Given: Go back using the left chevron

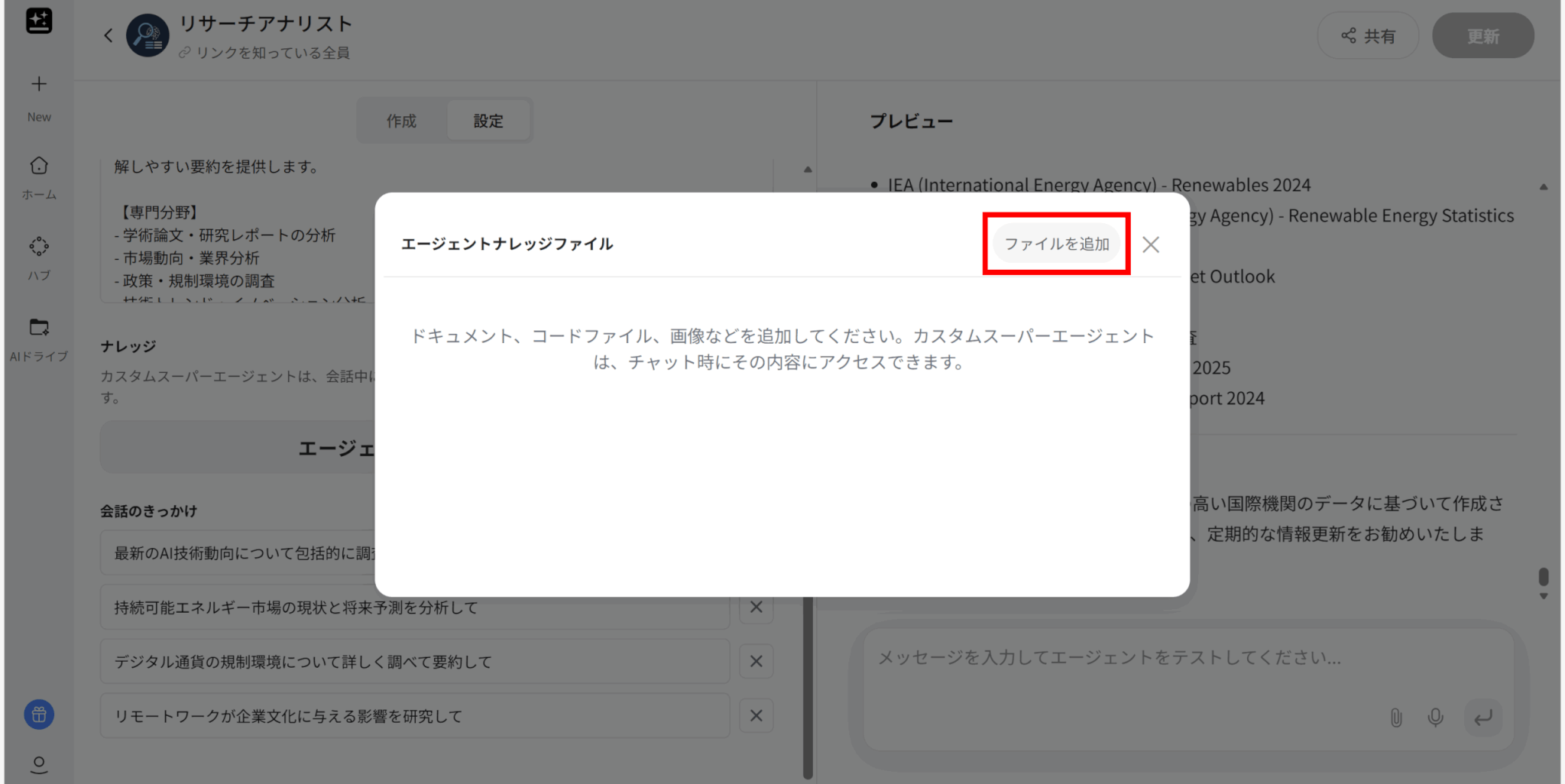Looking at the screenshot, I should (x=109, y=35).
